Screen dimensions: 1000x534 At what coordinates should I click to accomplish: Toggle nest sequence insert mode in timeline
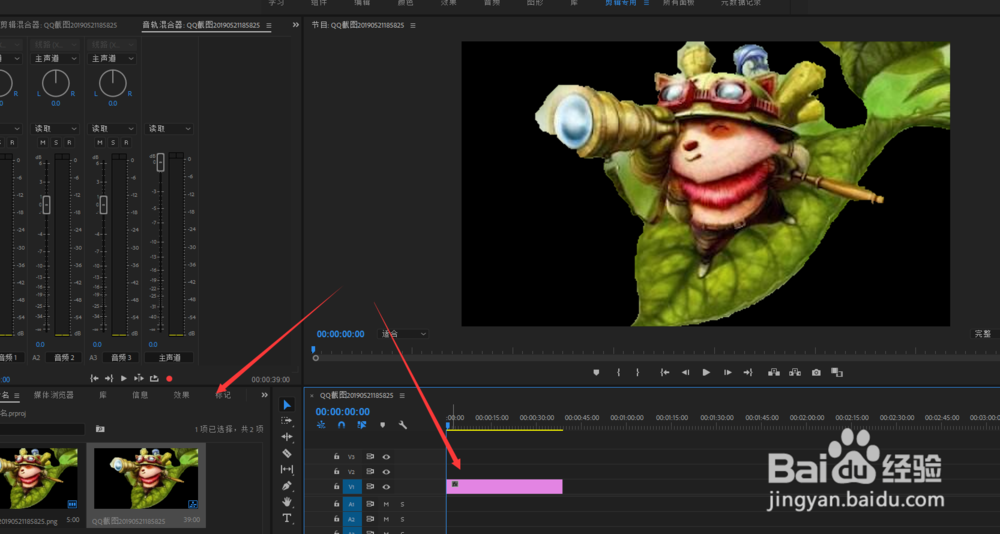tap(321, 425)
